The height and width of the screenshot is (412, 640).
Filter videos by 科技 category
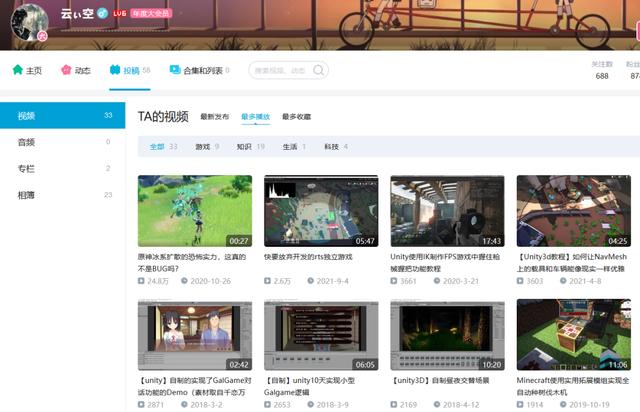(331, 147)
